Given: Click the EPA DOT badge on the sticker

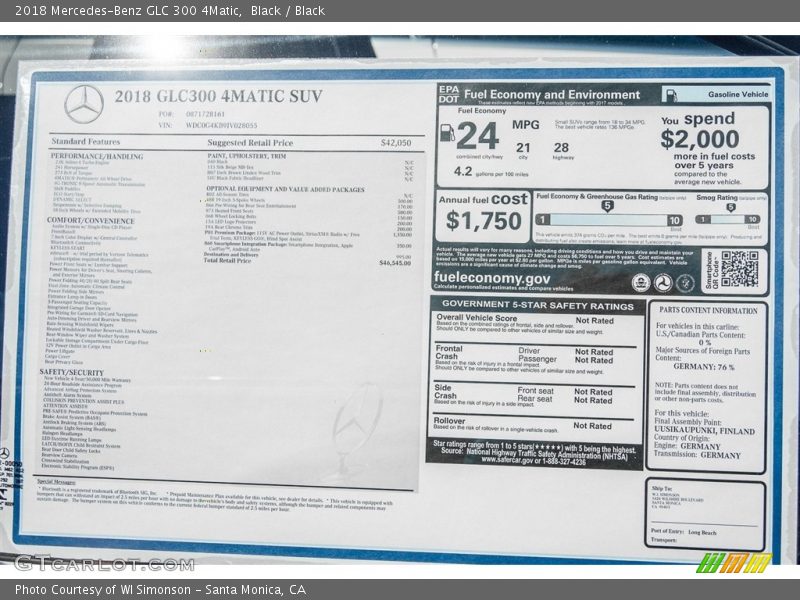Looking at the screenshot, I should pos(448,94).
